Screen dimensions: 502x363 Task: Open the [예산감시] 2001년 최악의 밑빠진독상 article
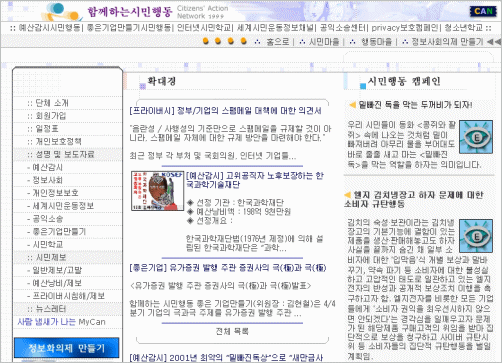tap(226, 358)
